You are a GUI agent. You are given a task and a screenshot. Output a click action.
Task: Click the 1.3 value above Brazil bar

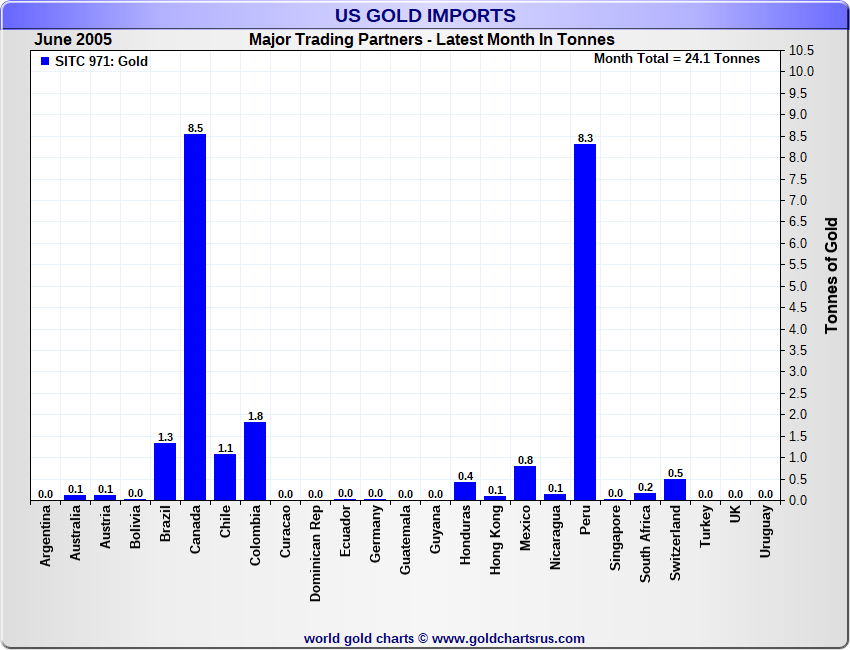point(165,437)
